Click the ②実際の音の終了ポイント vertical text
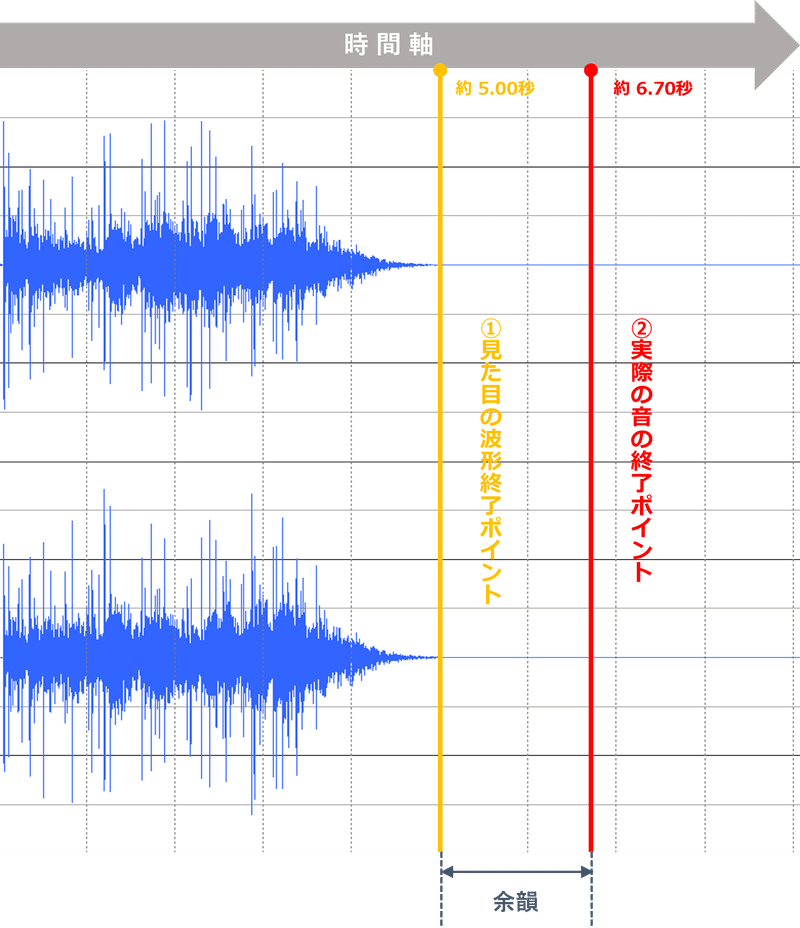This screenshot has height=928, width=800. coord(641,450)
